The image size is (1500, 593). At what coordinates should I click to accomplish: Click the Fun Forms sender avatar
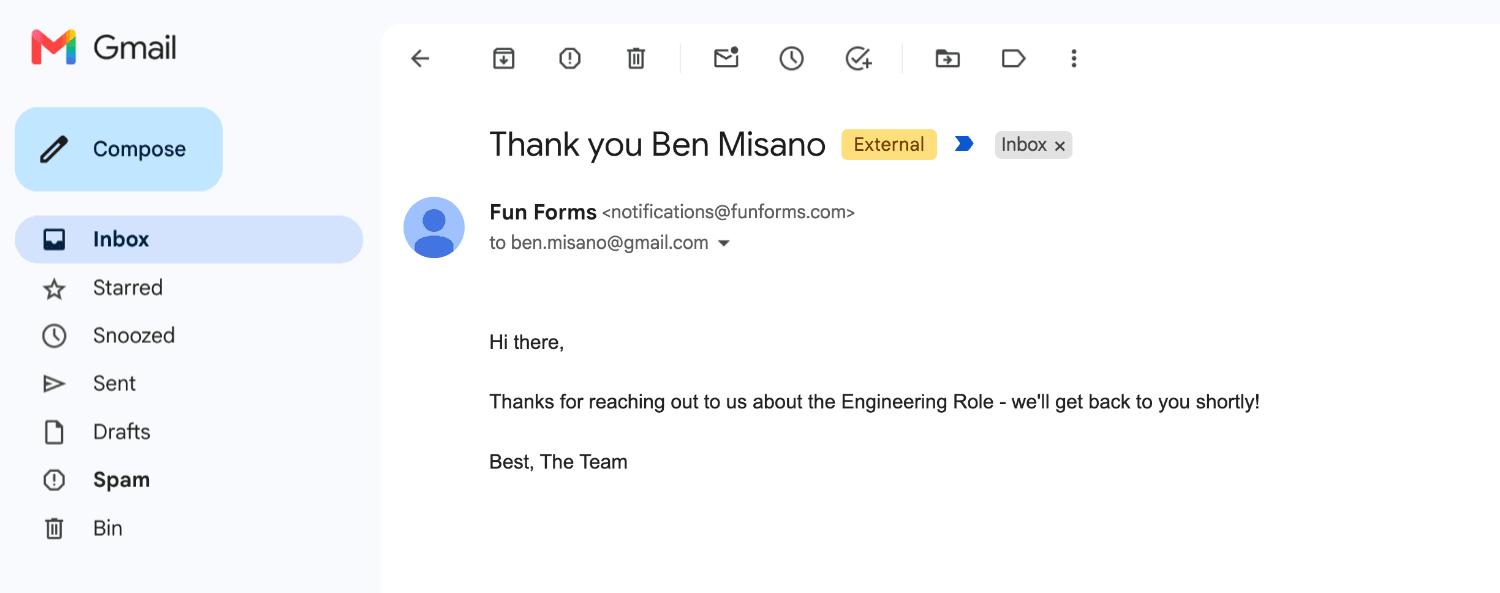(x=434, y=228)
